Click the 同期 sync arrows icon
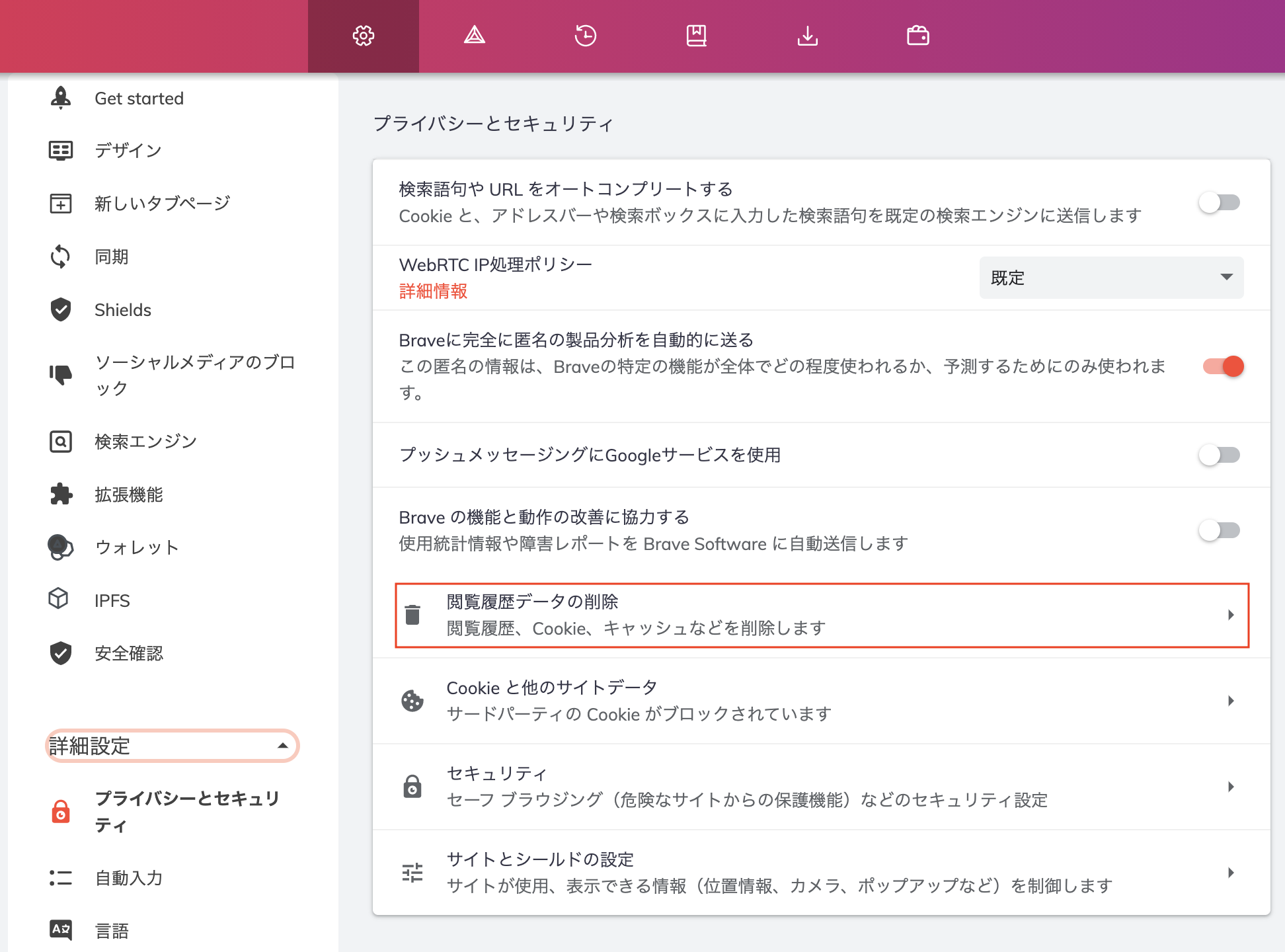 pos(61,257)
